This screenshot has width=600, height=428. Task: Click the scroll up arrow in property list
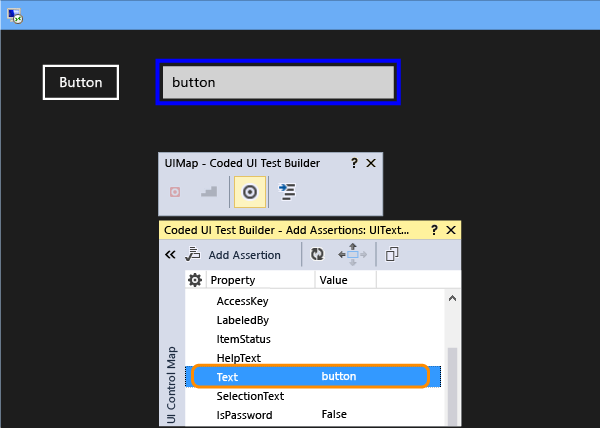(x=452, y=298)
